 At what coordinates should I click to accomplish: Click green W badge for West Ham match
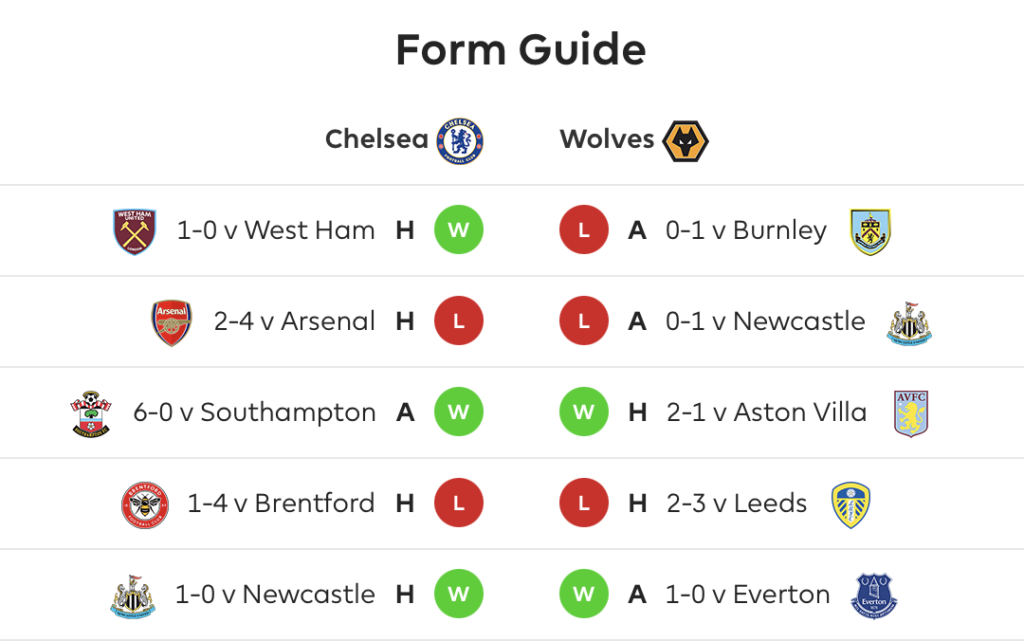[458, 230]
